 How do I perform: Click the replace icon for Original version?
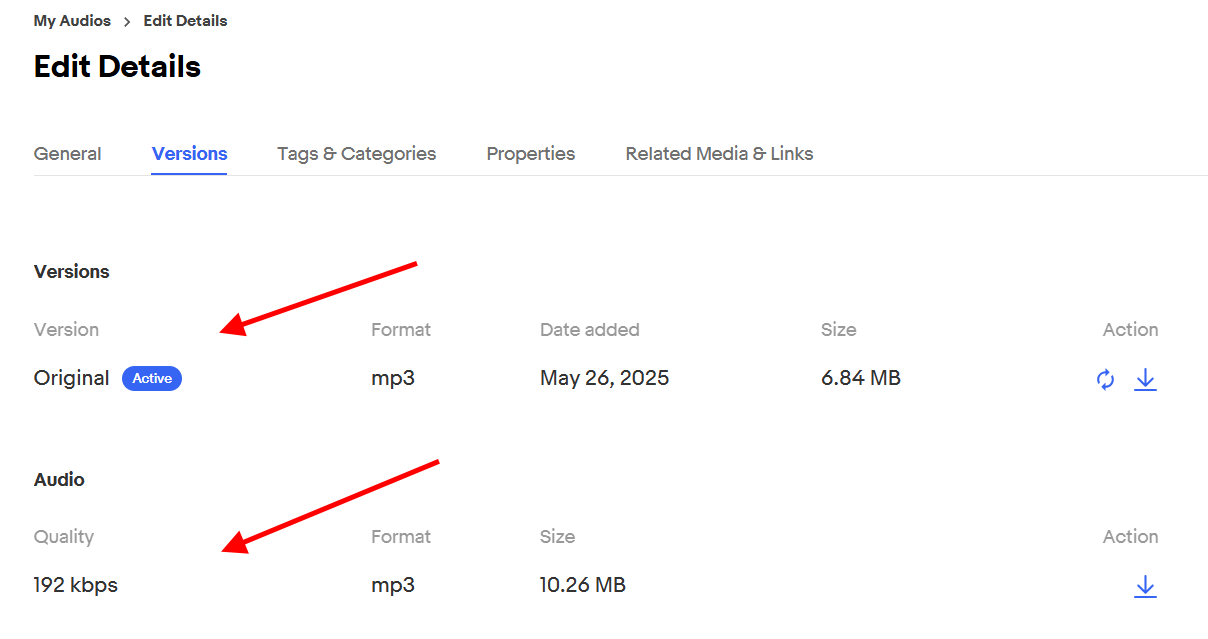point(1105,380)
